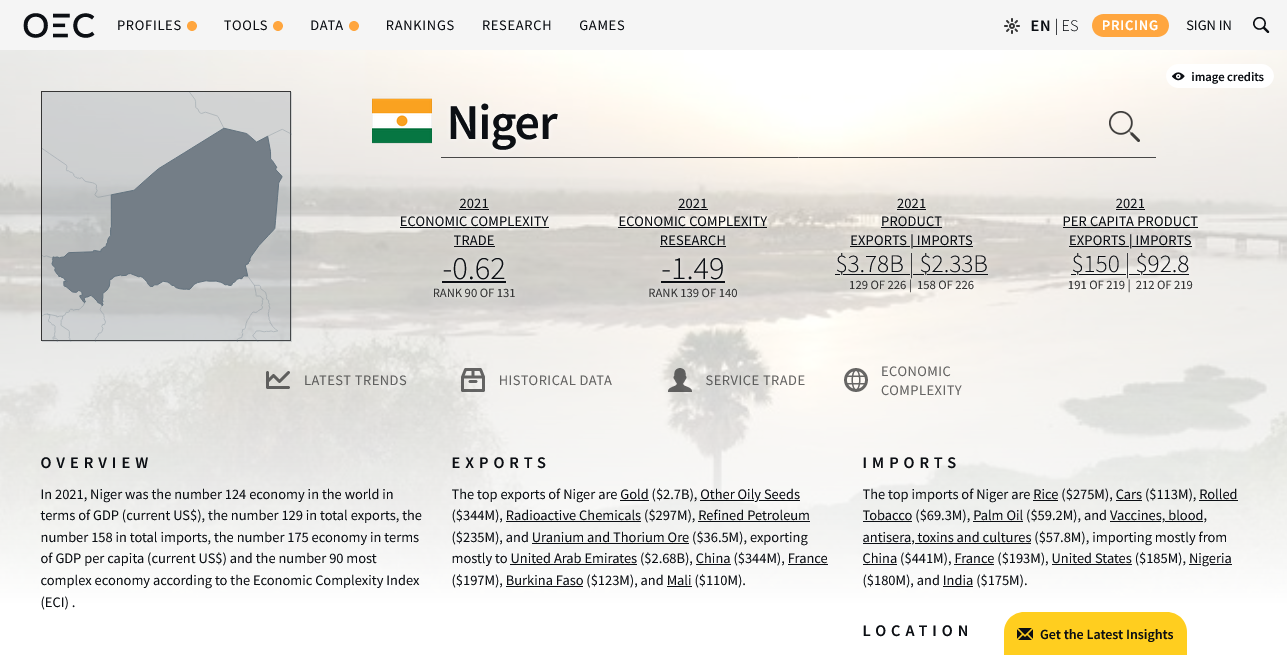The image size is (1287, 655).
Task: Open the Gold export link
Action: [634, 494]
